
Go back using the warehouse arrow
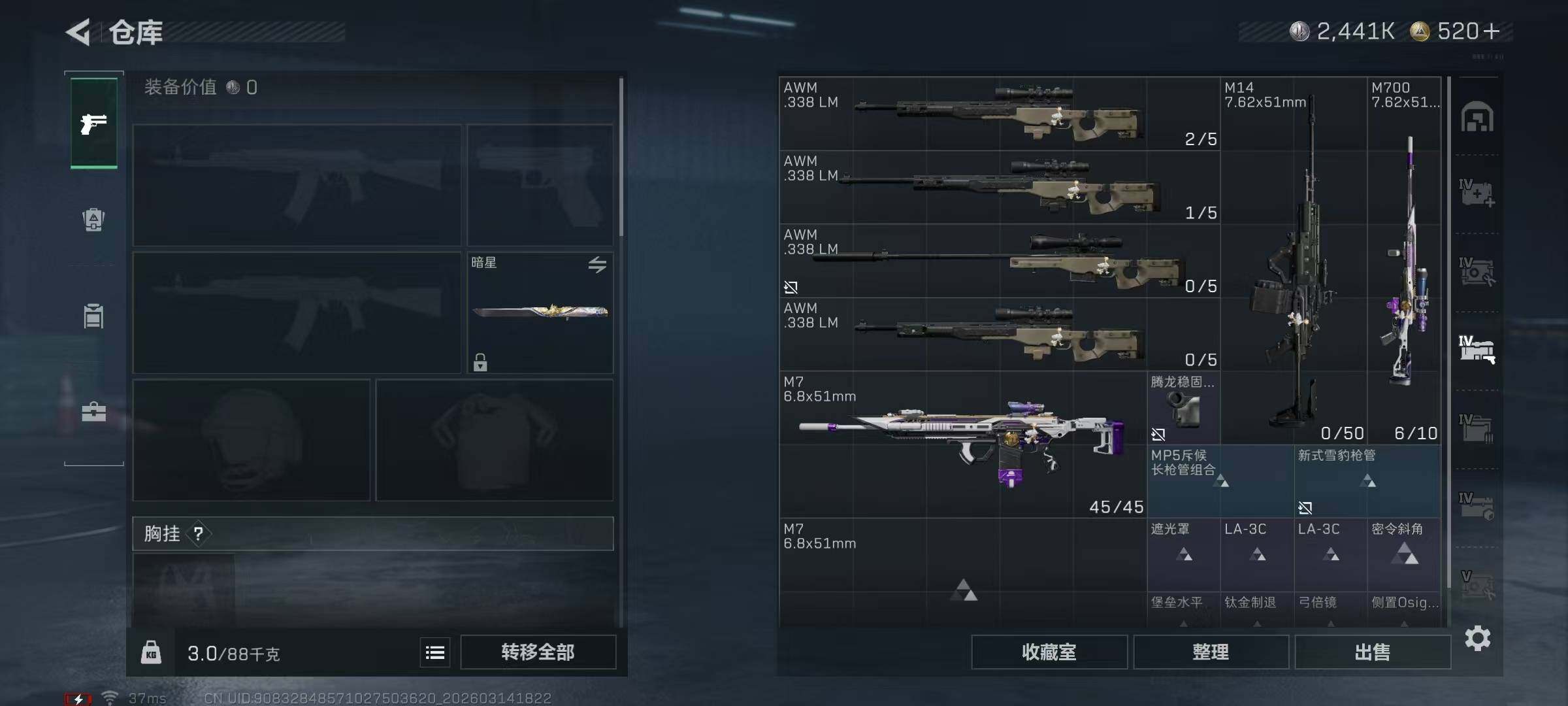click(x=78, y=32)
